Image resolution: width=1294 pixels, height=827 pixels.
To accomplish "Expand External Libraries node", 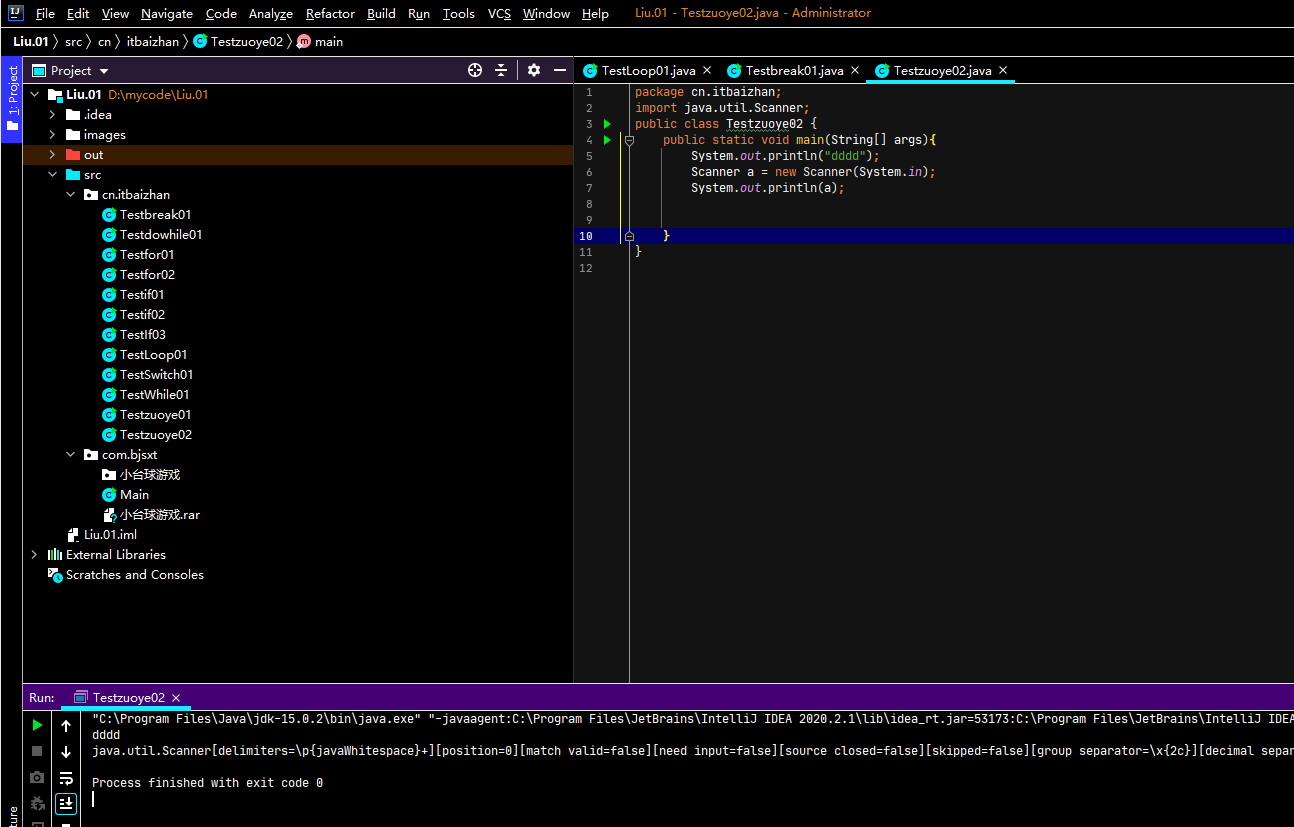I will coord(35,554).
